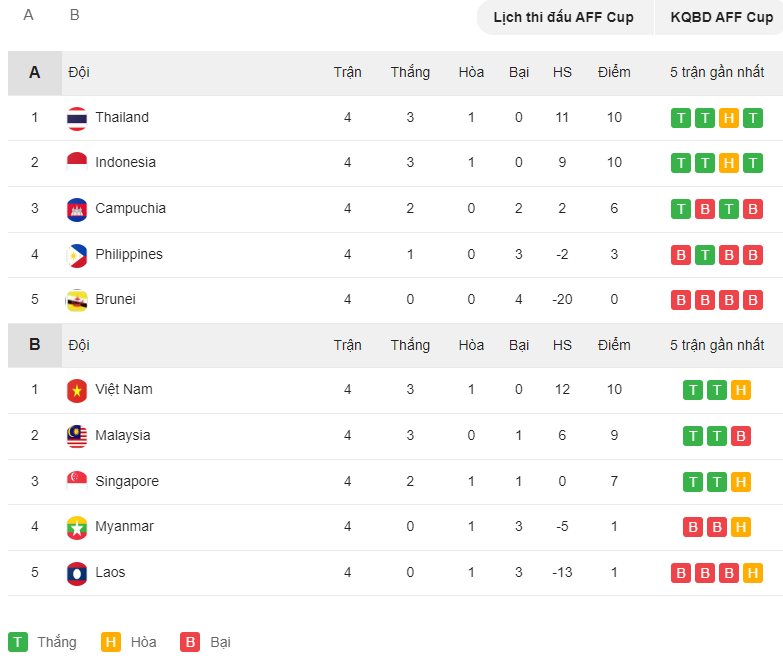Click the red Bại legend swatch

click(x=190, y=642)
